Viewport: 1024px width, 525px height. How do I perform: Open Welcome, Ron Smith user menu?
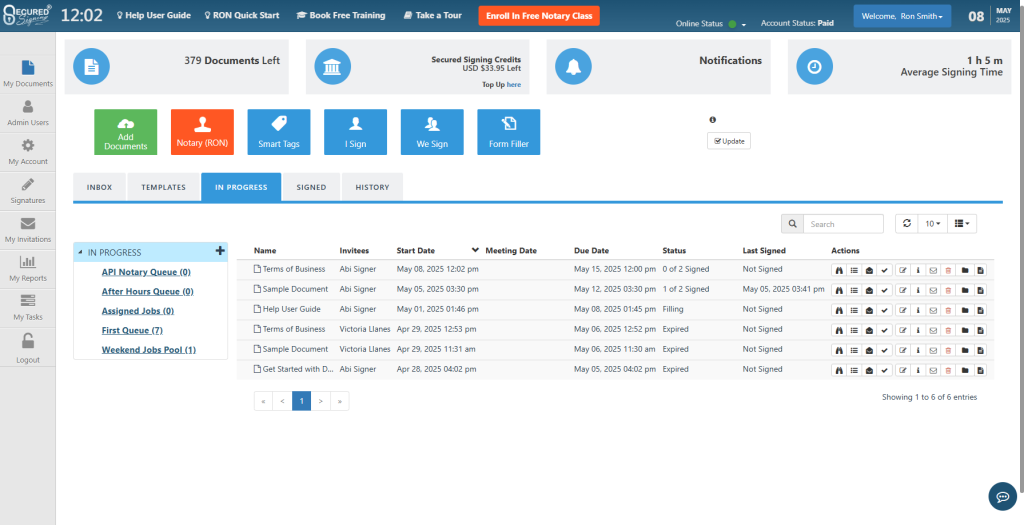[902, 16]
